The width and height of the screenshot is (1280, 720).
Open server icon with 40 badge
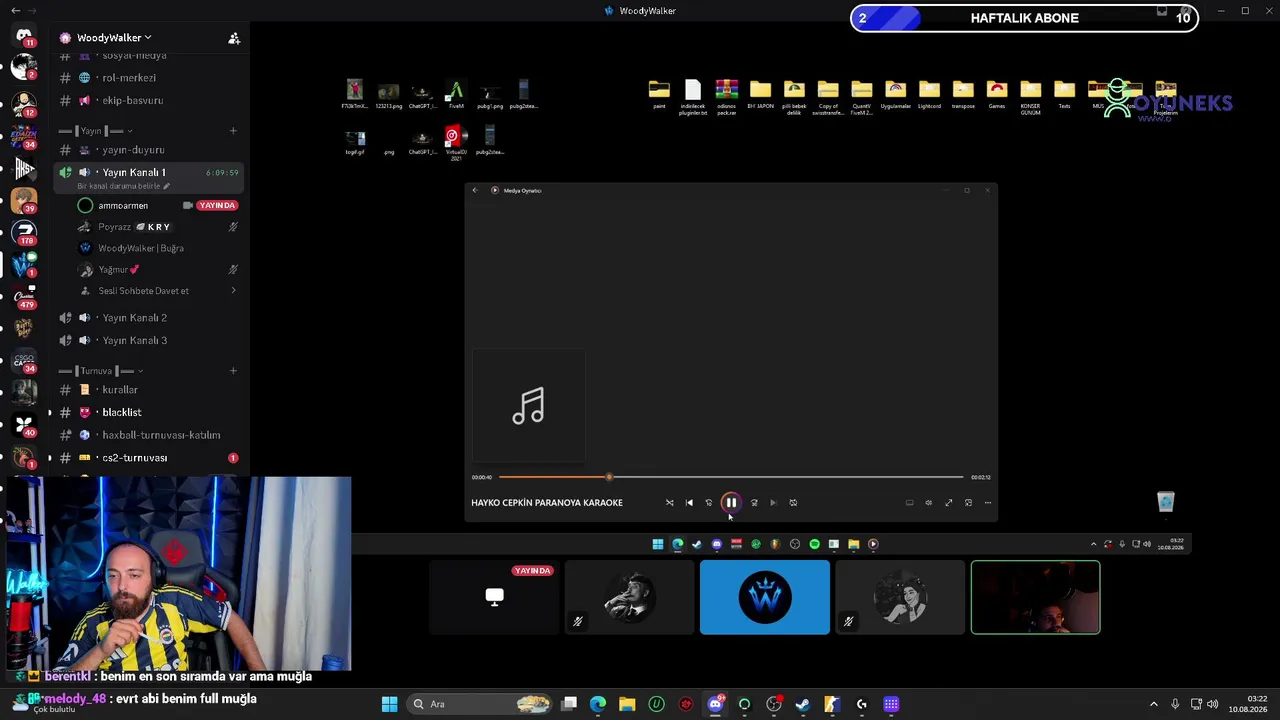24,425
